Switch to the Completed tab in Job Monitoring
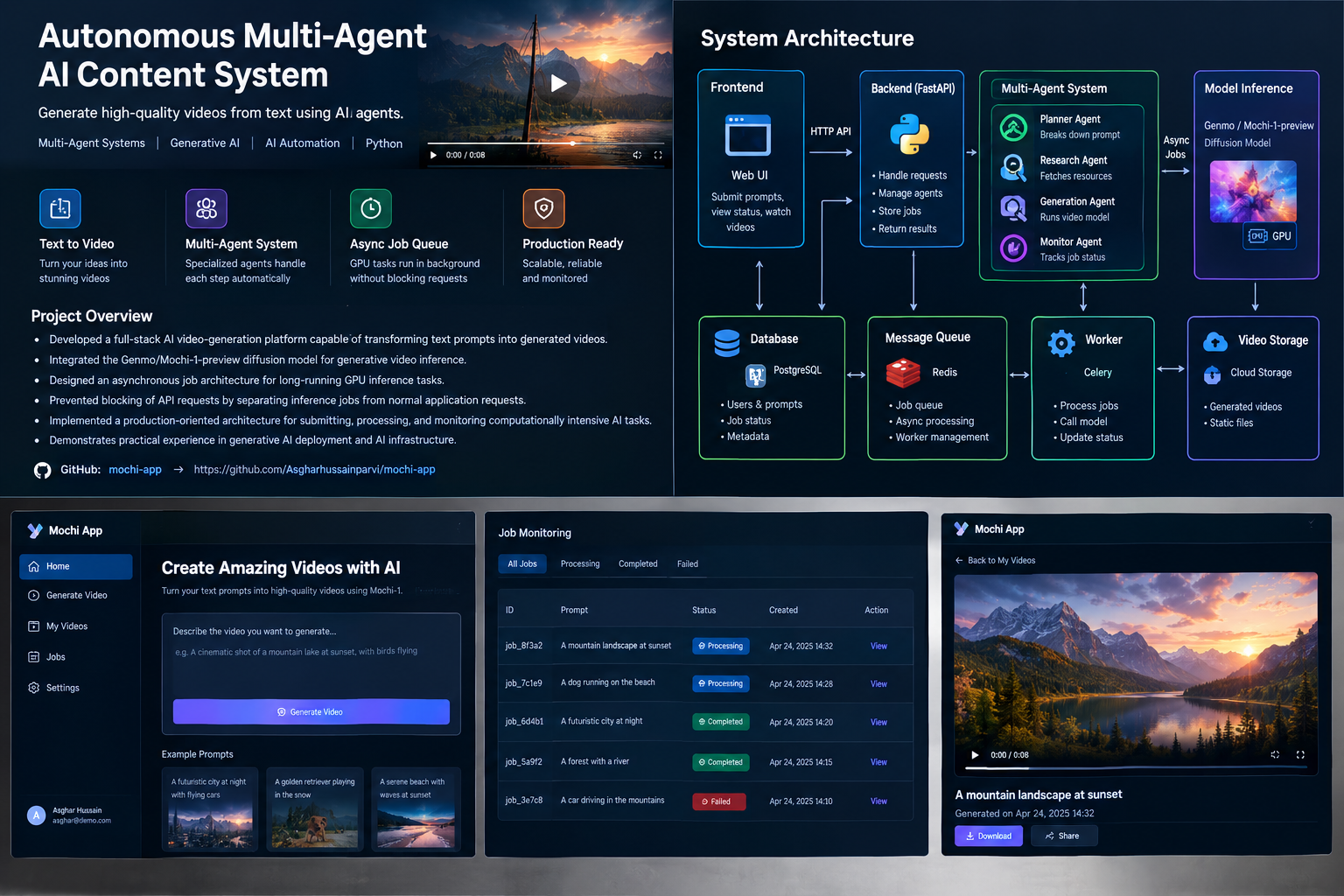Screen dimensions: 1344x896 638,564
